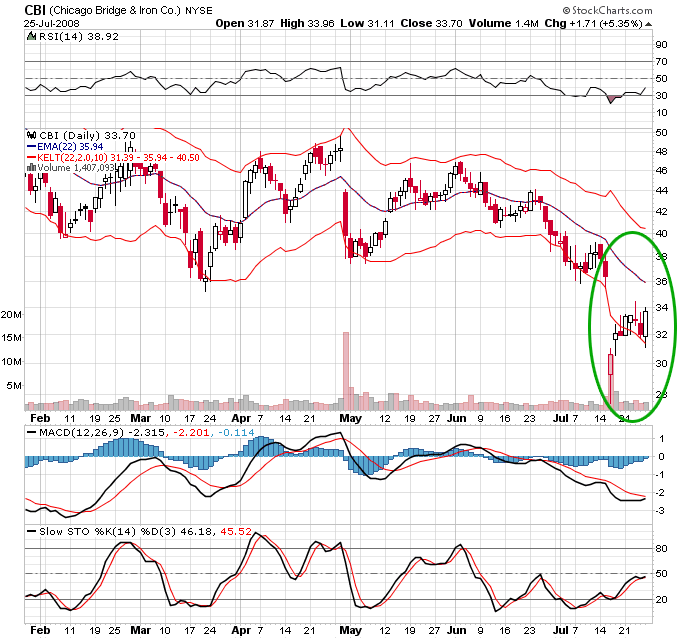Click the volume bars icon in the legend
Viewport: 684px width, 639px height.
pyautogui.click(x=31, y=167)
